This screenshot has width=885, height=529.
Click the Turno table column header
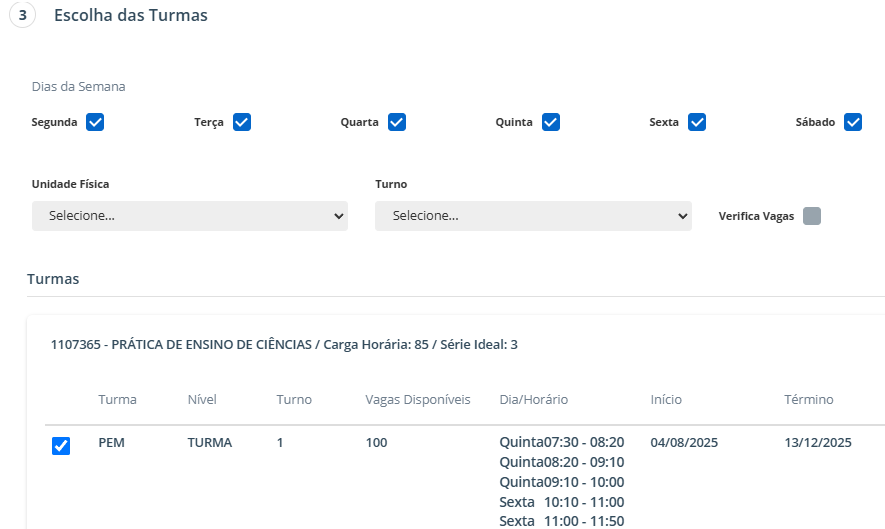pos(294,400)
